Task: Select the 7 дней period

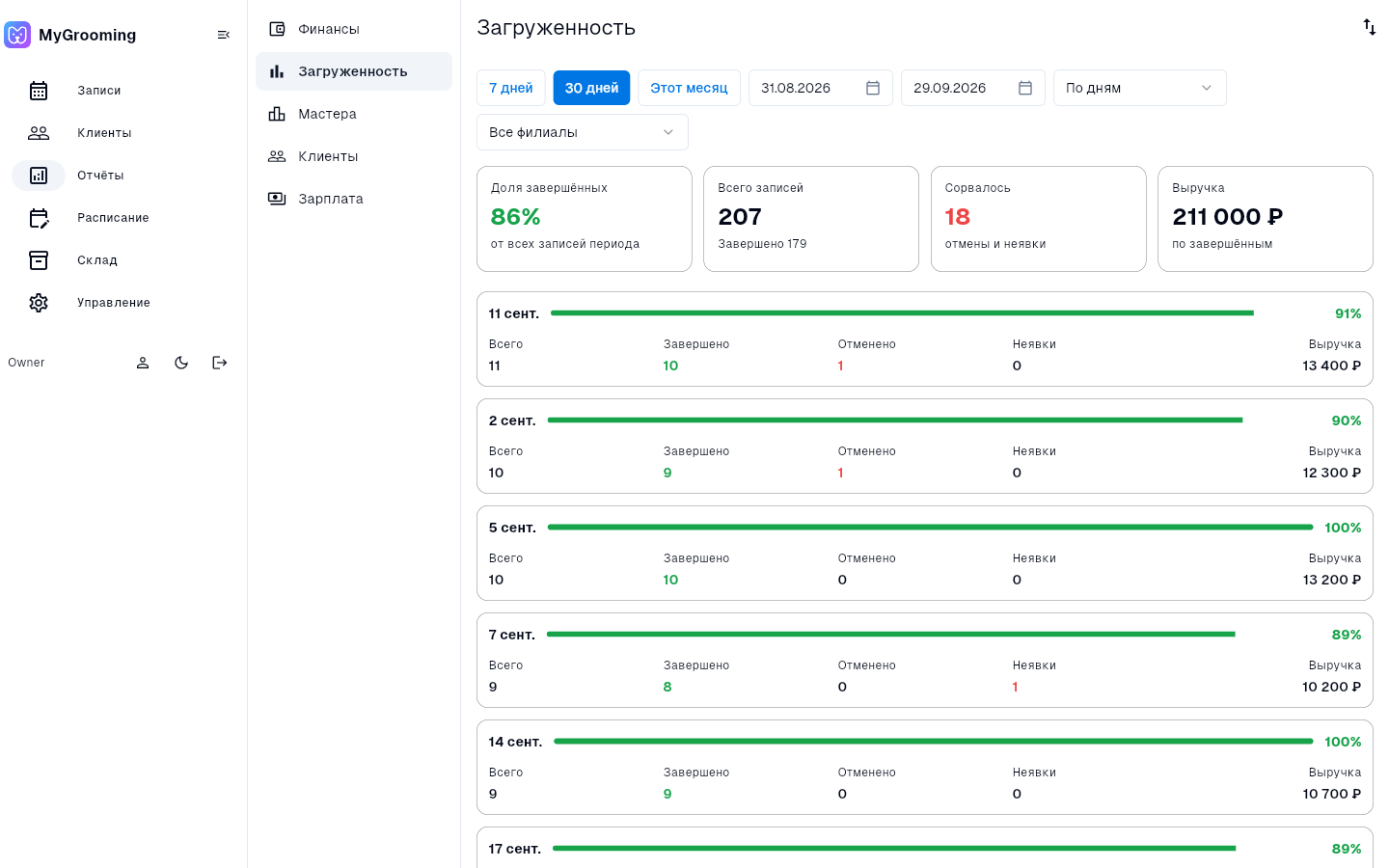Action: click(511, 88)
